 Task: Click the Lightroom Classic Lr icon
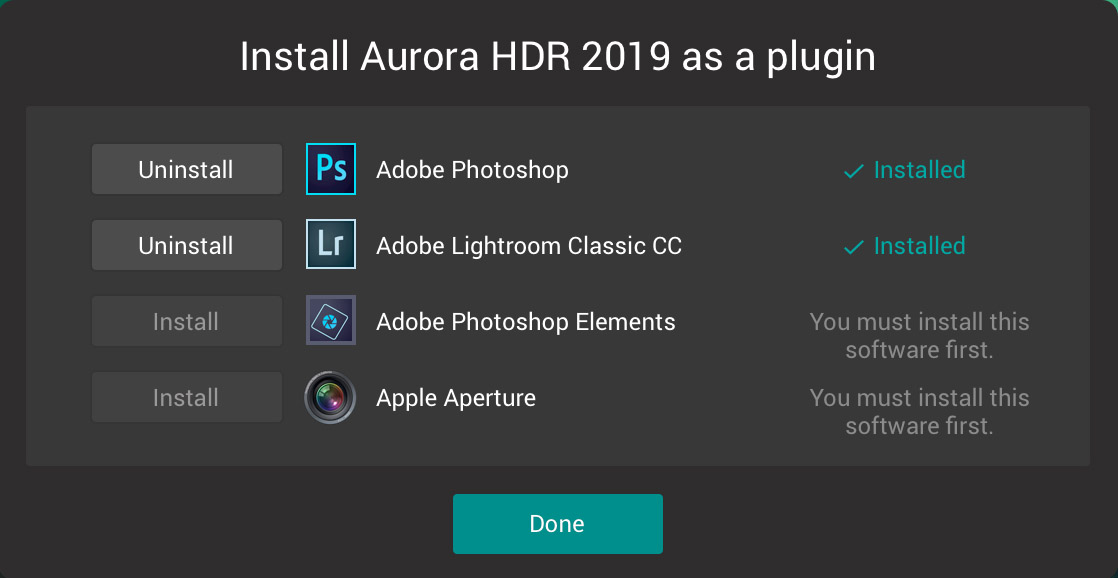pyautogui.click(x=330, y=245)
